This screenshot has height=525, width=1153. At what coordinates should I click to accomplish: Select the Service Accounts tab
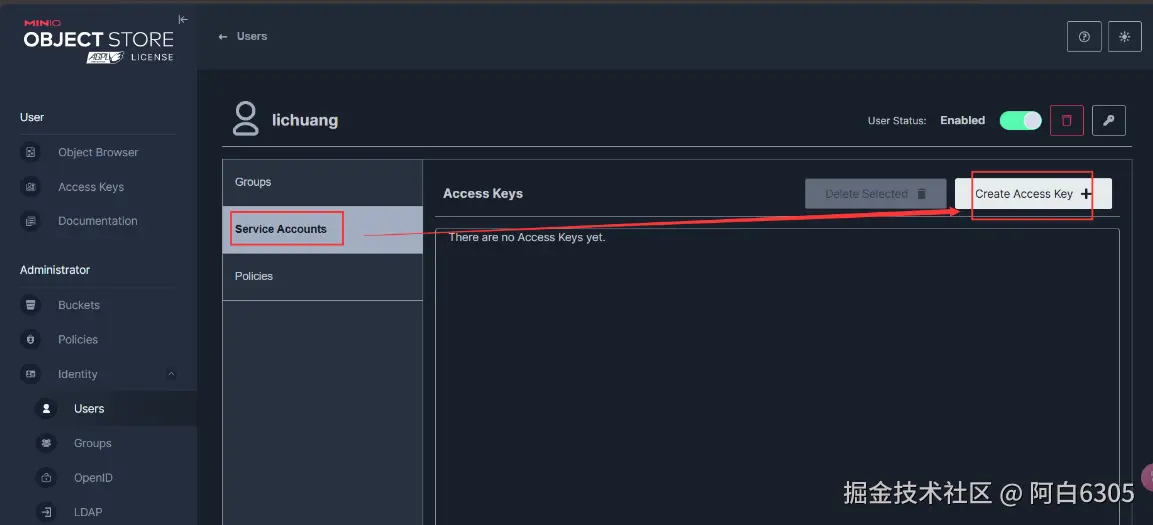coord(323,229)
